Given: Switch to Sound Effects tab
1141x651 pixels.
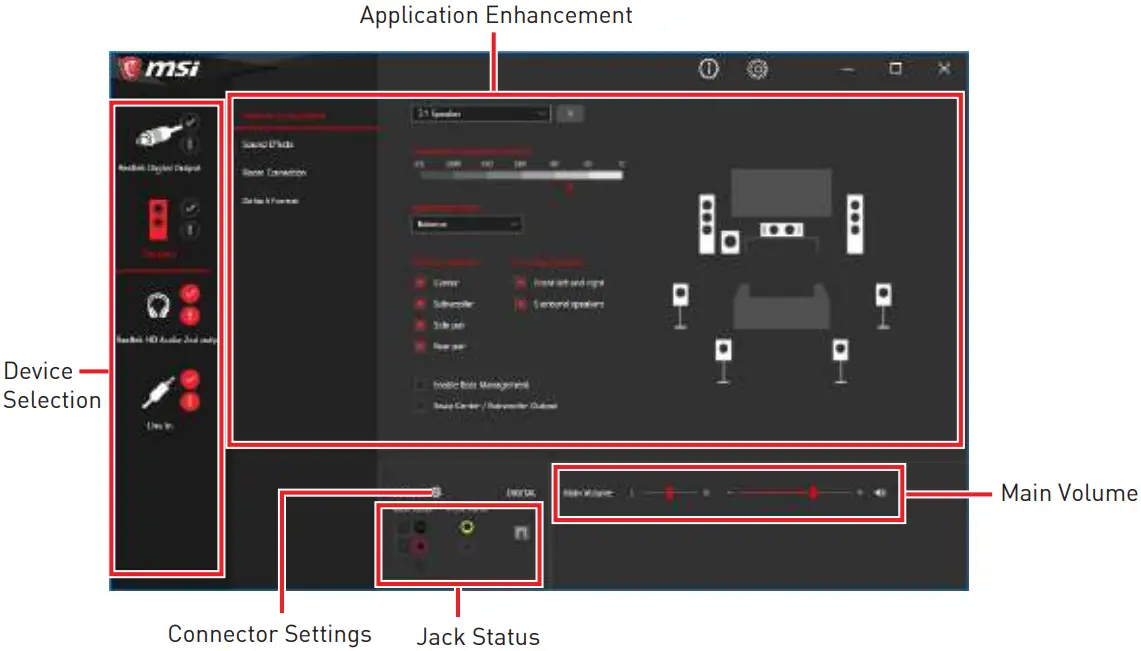Looking at the screenshot, I should point(268,144).
